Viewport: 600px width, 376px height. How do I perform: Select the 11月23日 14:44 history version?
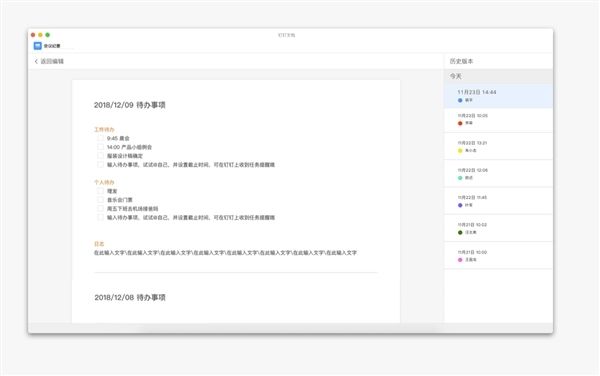point(498,96)
